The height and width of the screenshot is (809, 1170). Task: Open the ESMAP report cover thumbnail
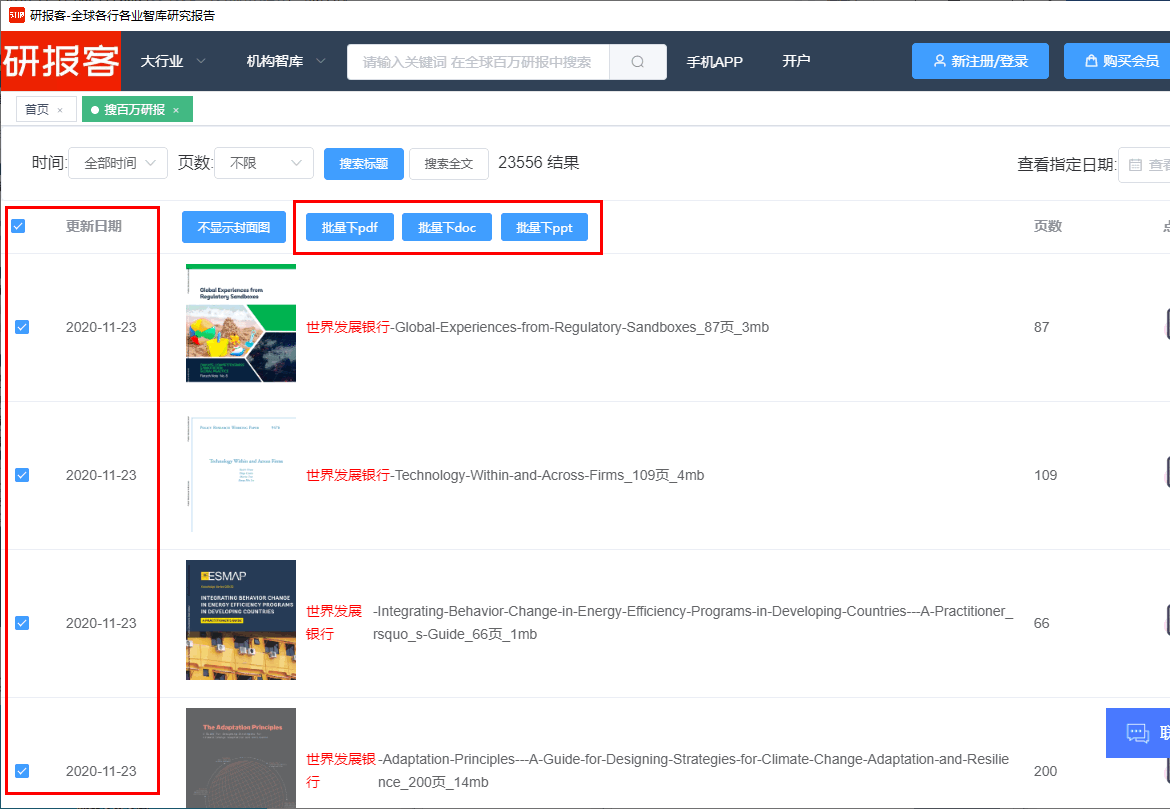[241, 620]
